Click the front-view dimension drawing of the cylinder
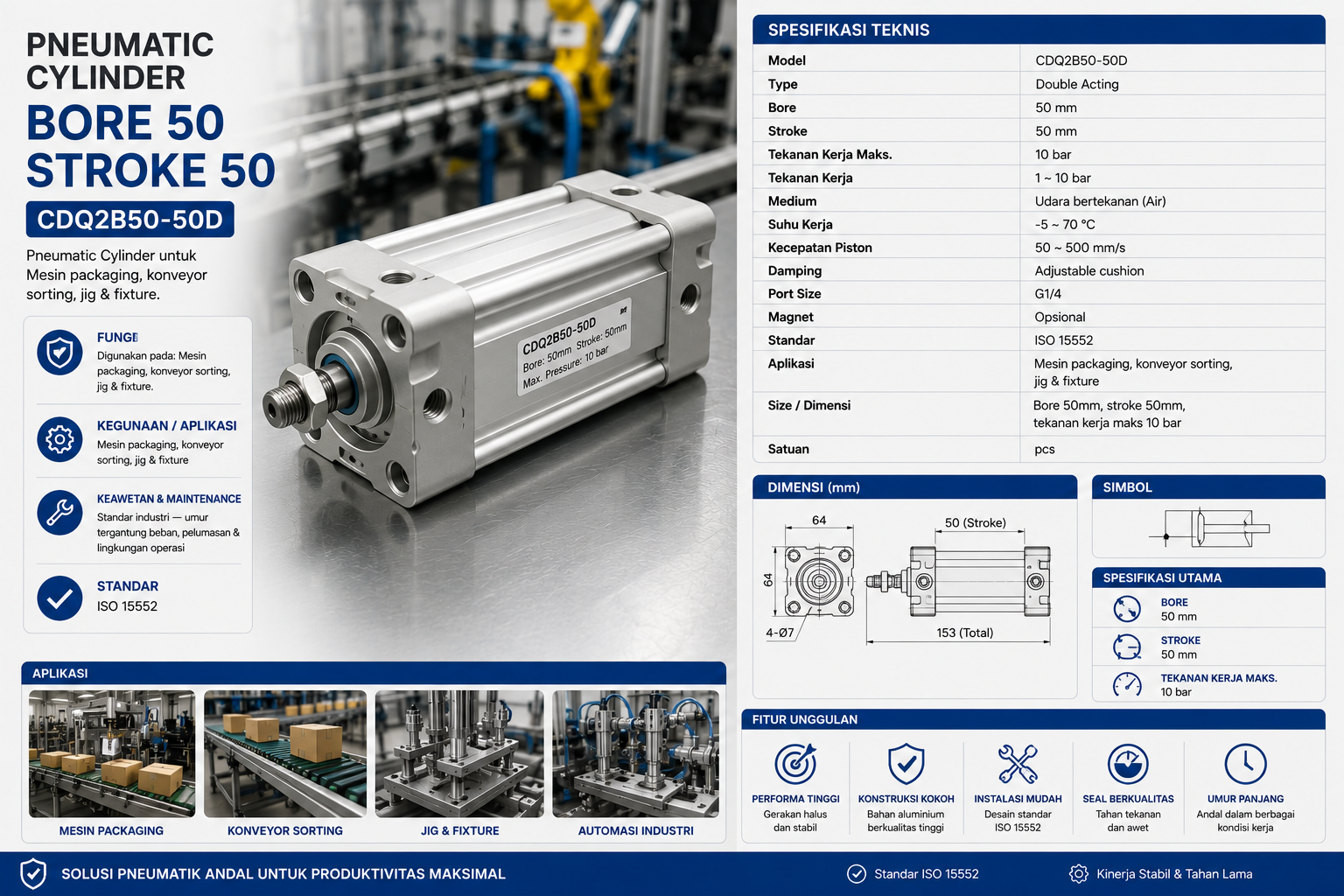Viewport: 1344px width, 896px height. 818,581
